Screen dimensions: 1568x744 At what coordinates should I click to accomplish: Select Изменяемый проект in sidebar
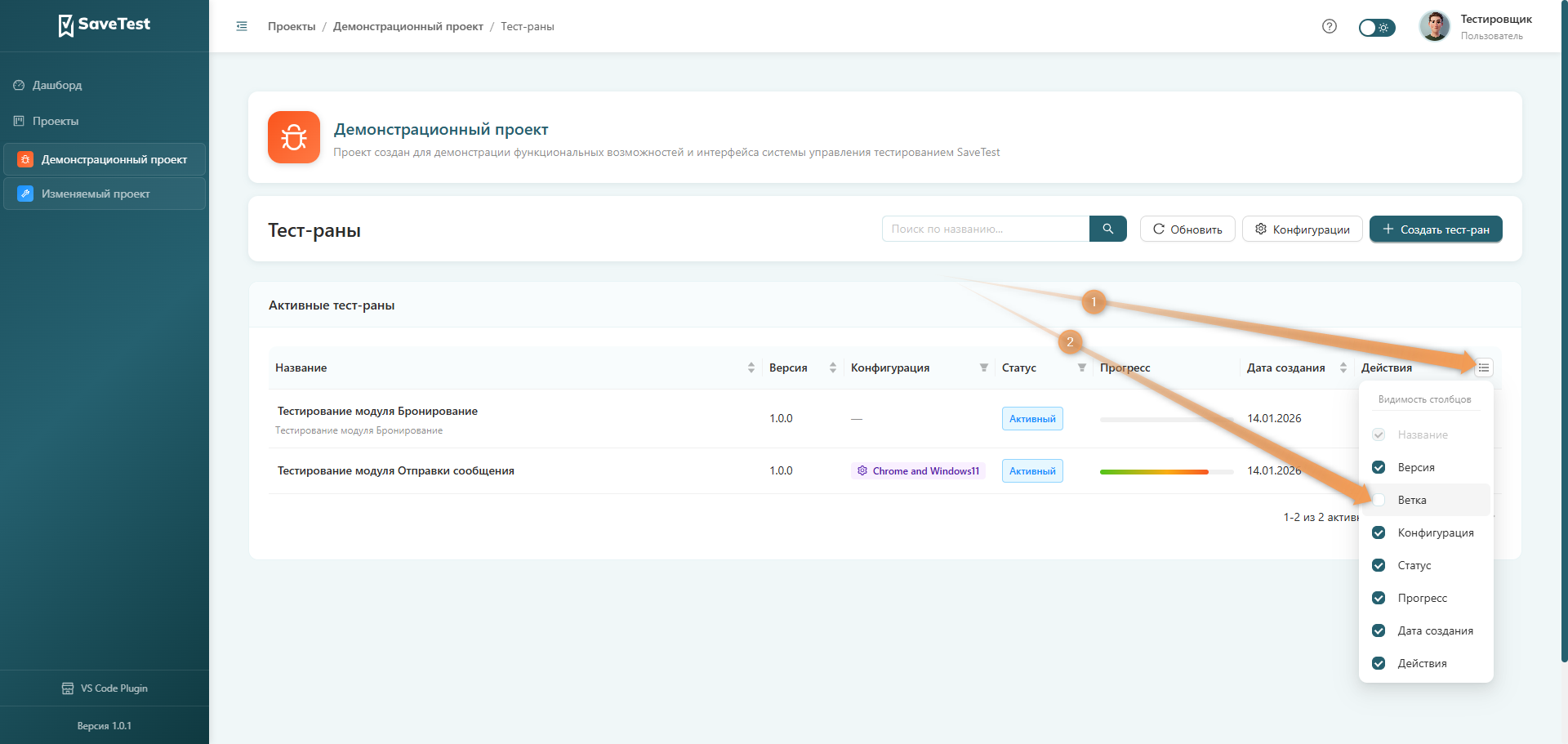96,194
